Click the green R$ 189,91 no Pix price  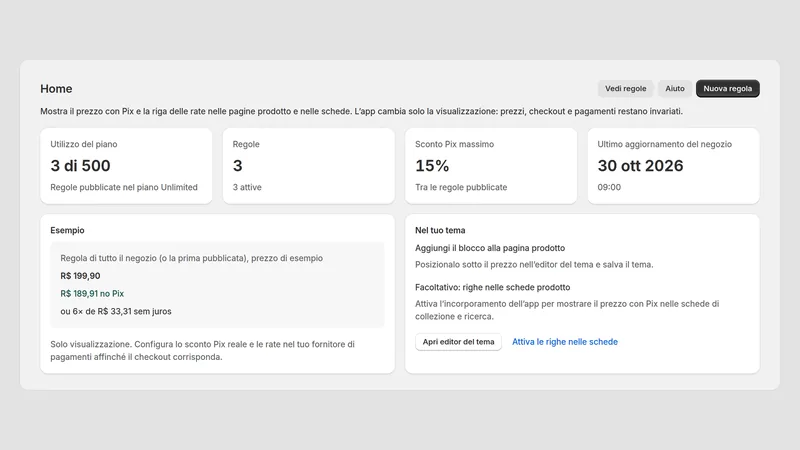92,294
